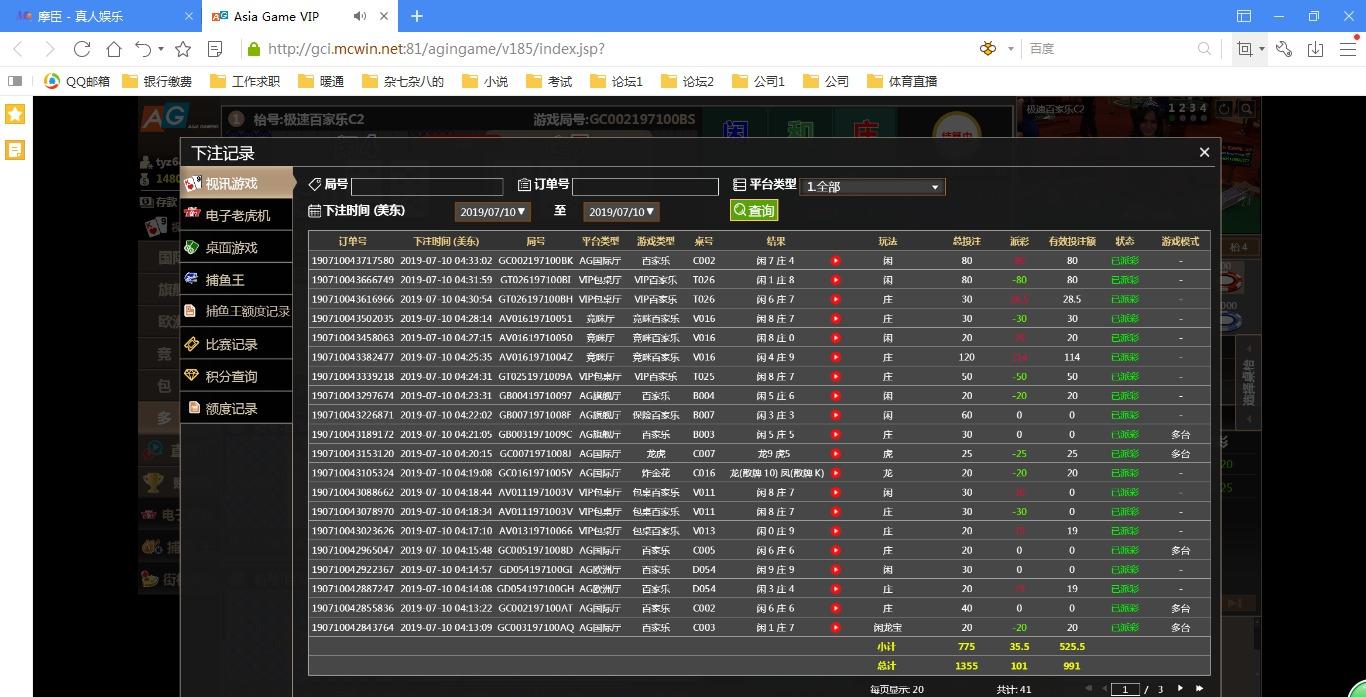Open the 额度记录 tab
The width and height of the screenshot is (1366, 697).
pyautogui.click(x=237, y=408)
